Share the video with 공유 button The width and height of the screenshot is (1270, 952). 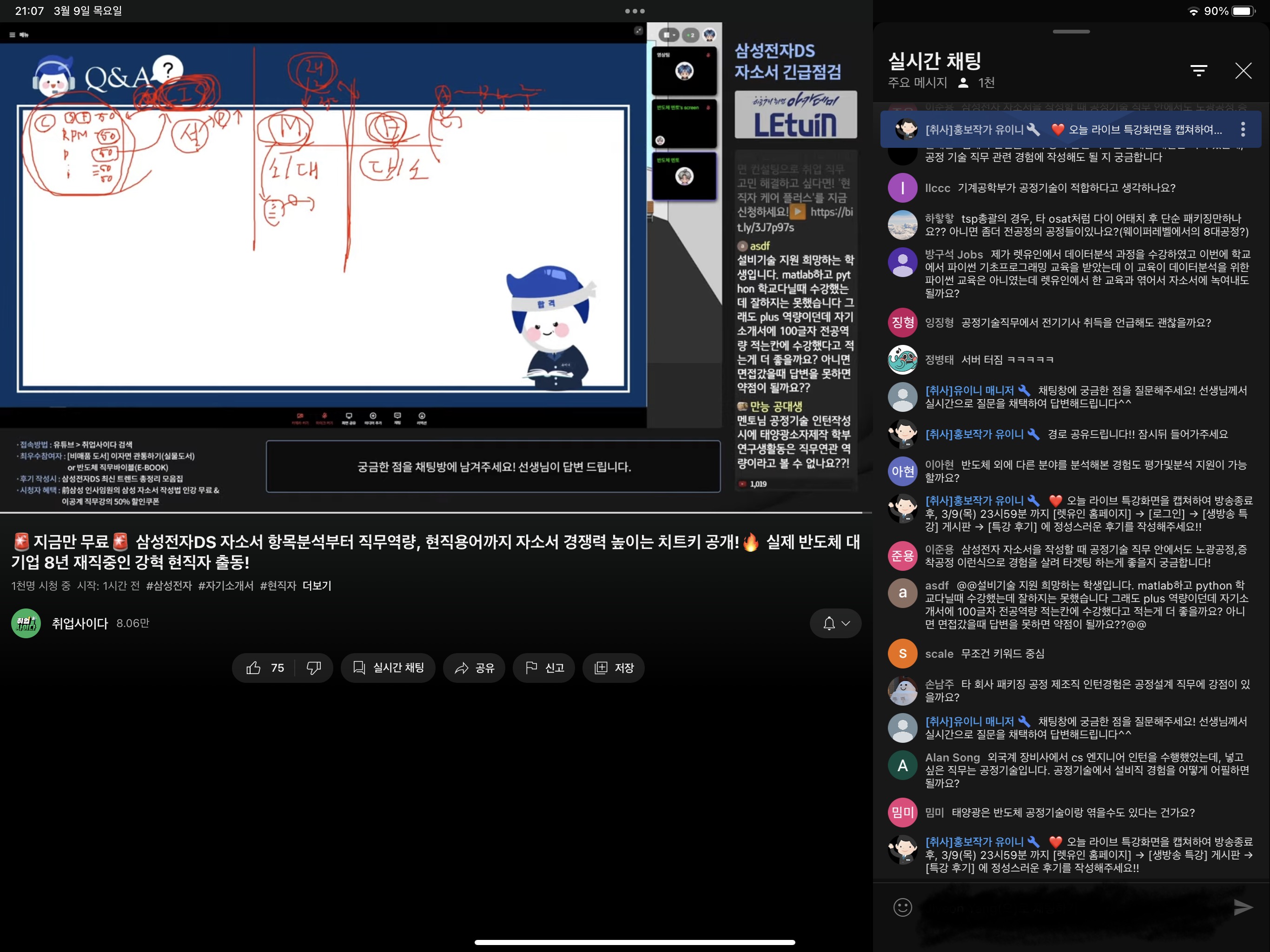pos(474,667)
